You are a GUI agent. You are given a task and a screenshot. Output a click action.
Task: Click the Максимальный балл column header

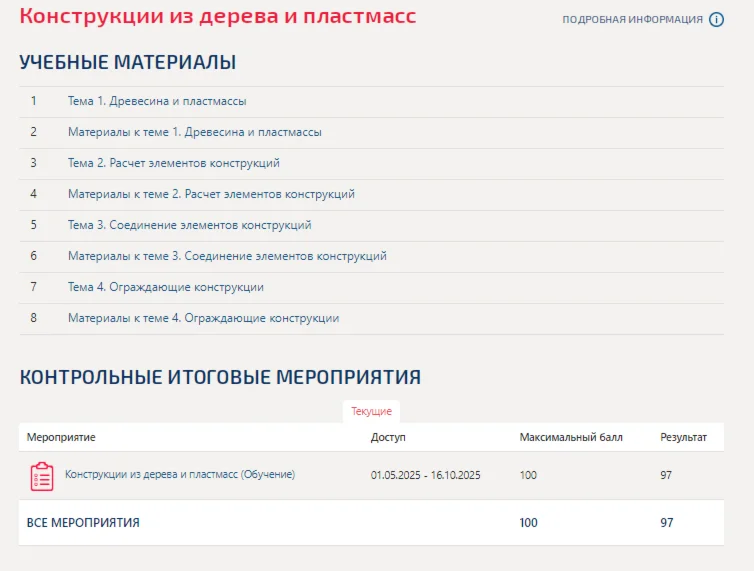[x=571, y=437]
